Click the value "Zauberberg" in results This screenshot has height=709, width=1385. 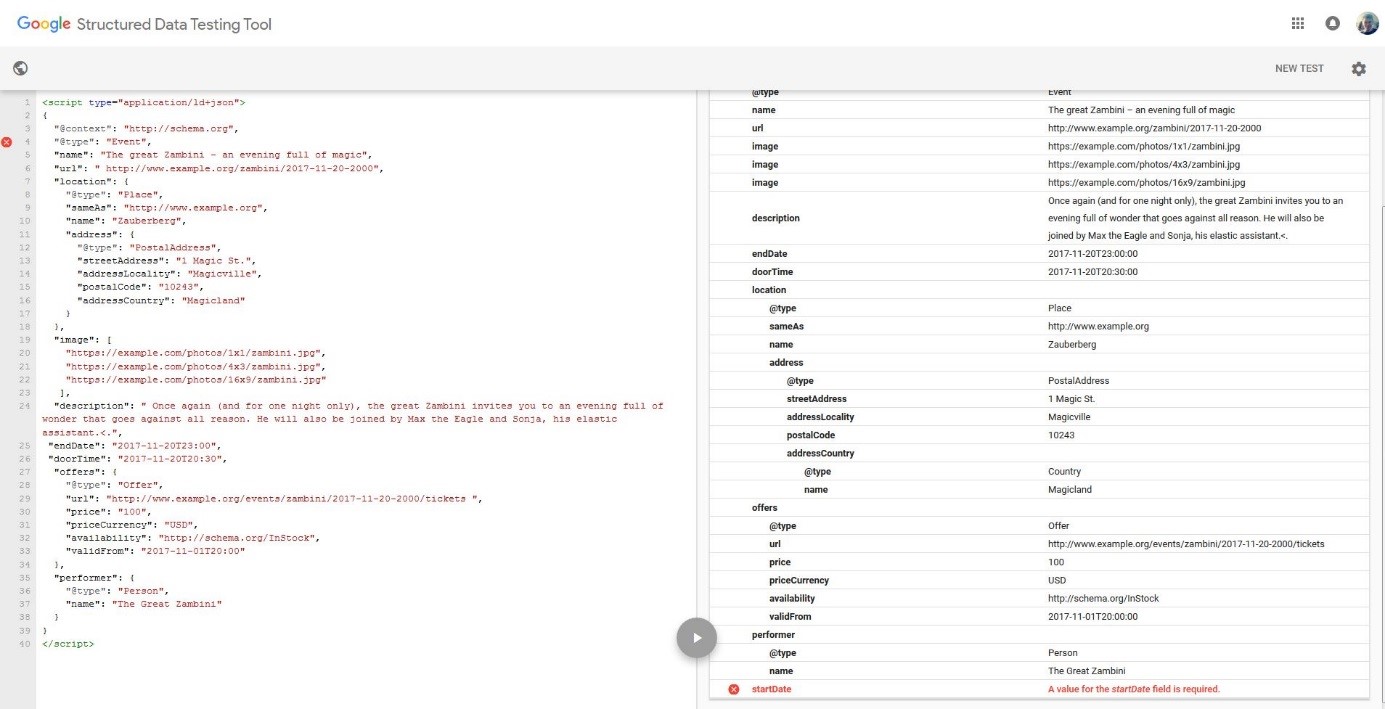coord(1072,345)
